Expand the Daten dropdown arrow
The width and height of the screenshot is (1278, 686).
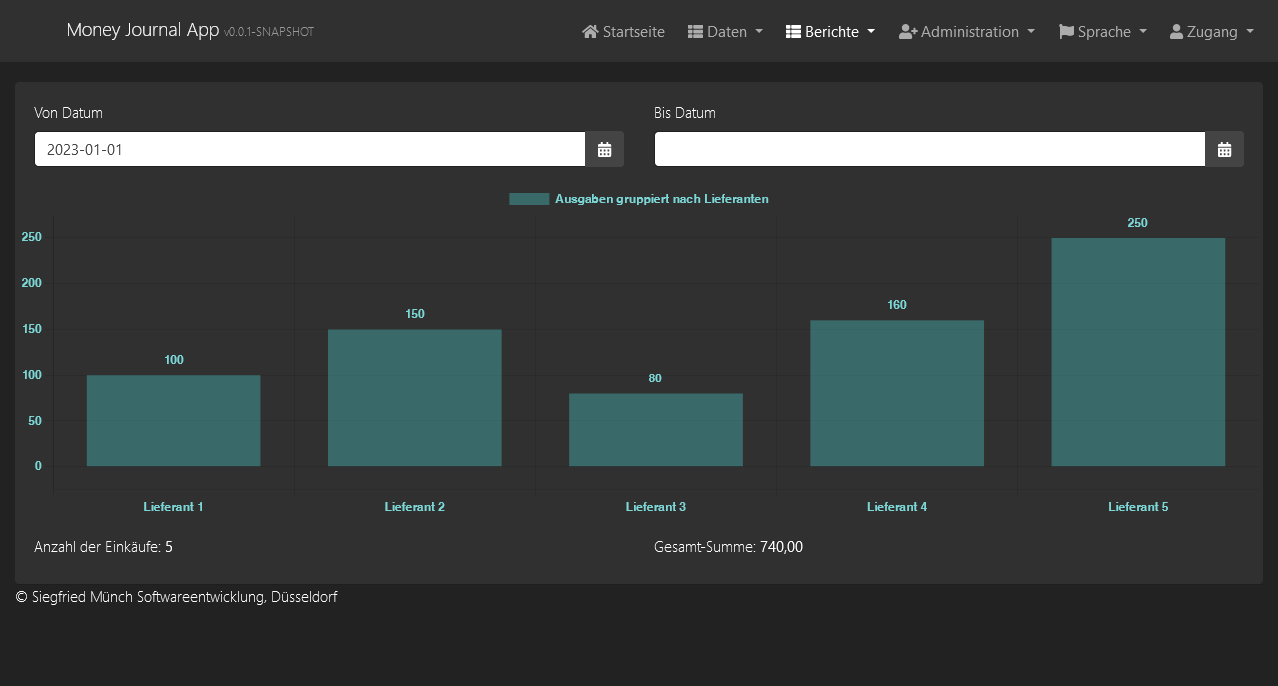coord(759,32)
